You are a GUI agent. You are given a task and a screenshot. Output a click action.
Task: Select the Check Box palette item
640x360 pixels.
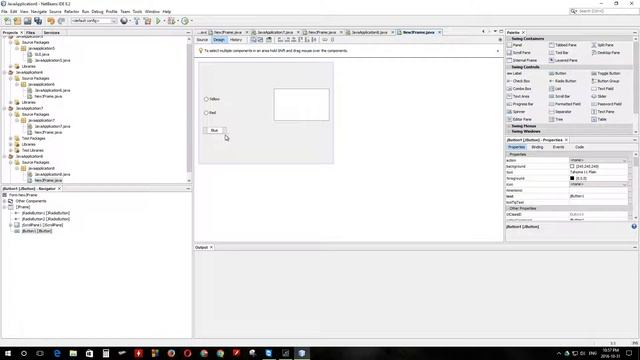click(518, 81)
